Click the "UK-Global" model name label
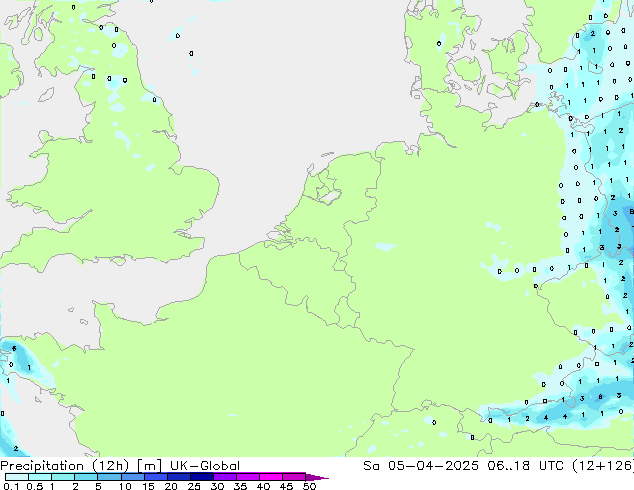 tap(205, 466)
